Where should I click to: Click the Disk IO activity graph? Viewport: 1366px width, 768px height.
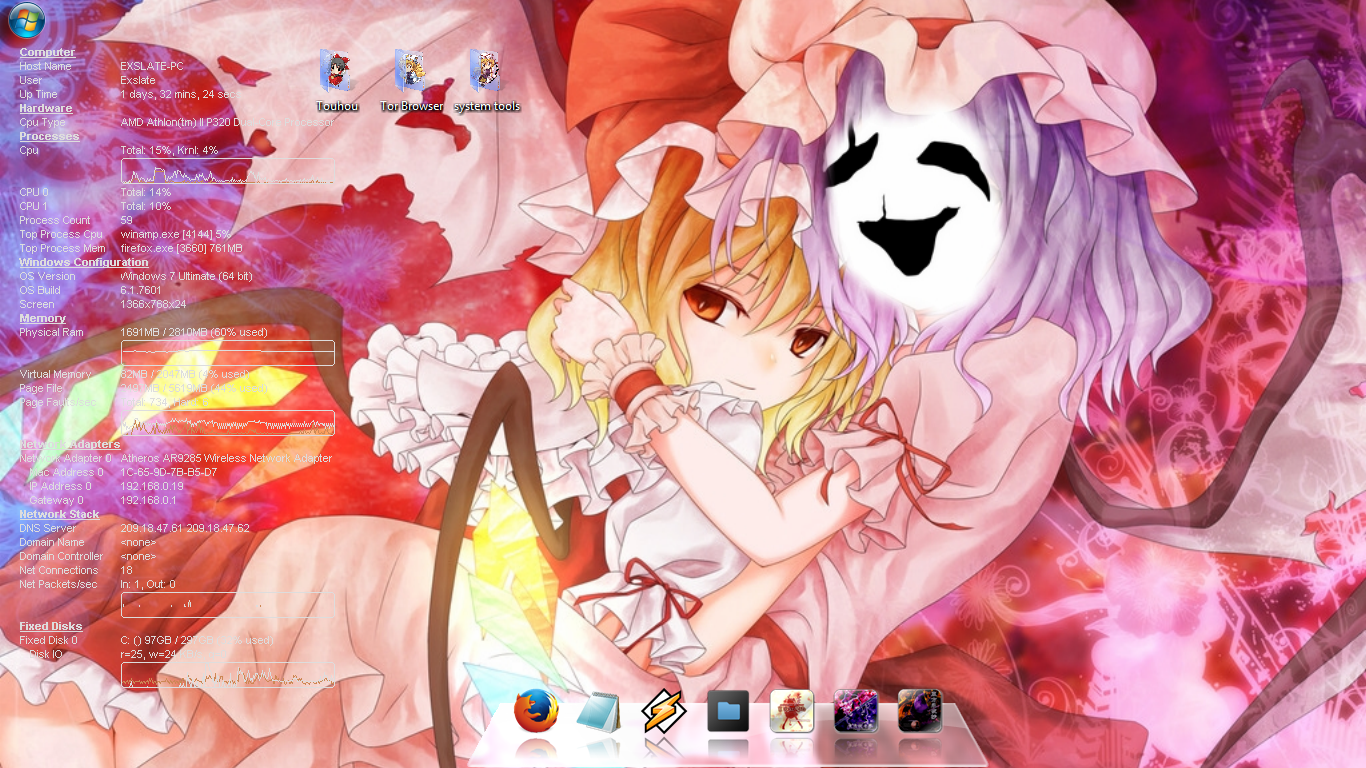(228, 675)
